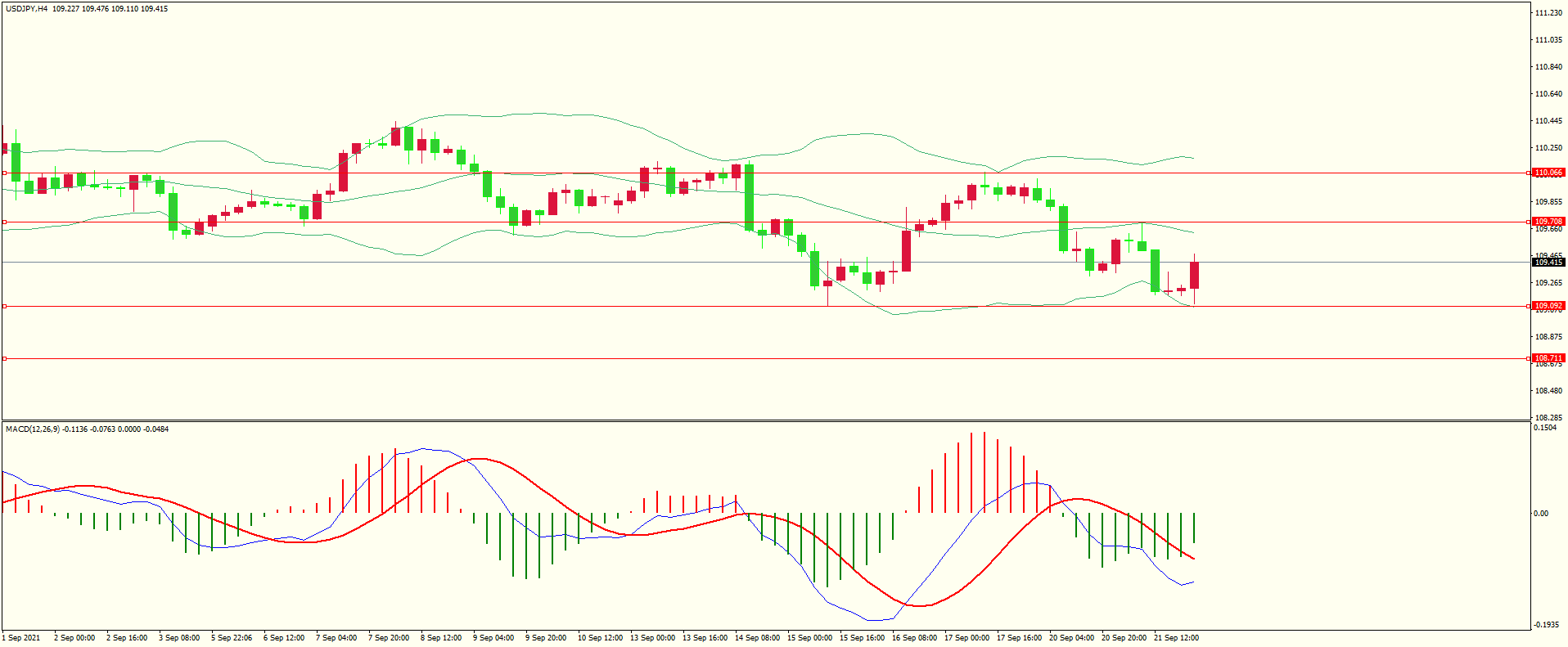Click the 2 Sep 16:00 time axis label
Image resolution: width=1568 pixels, height=647 pixels.
tap(127, 638)
